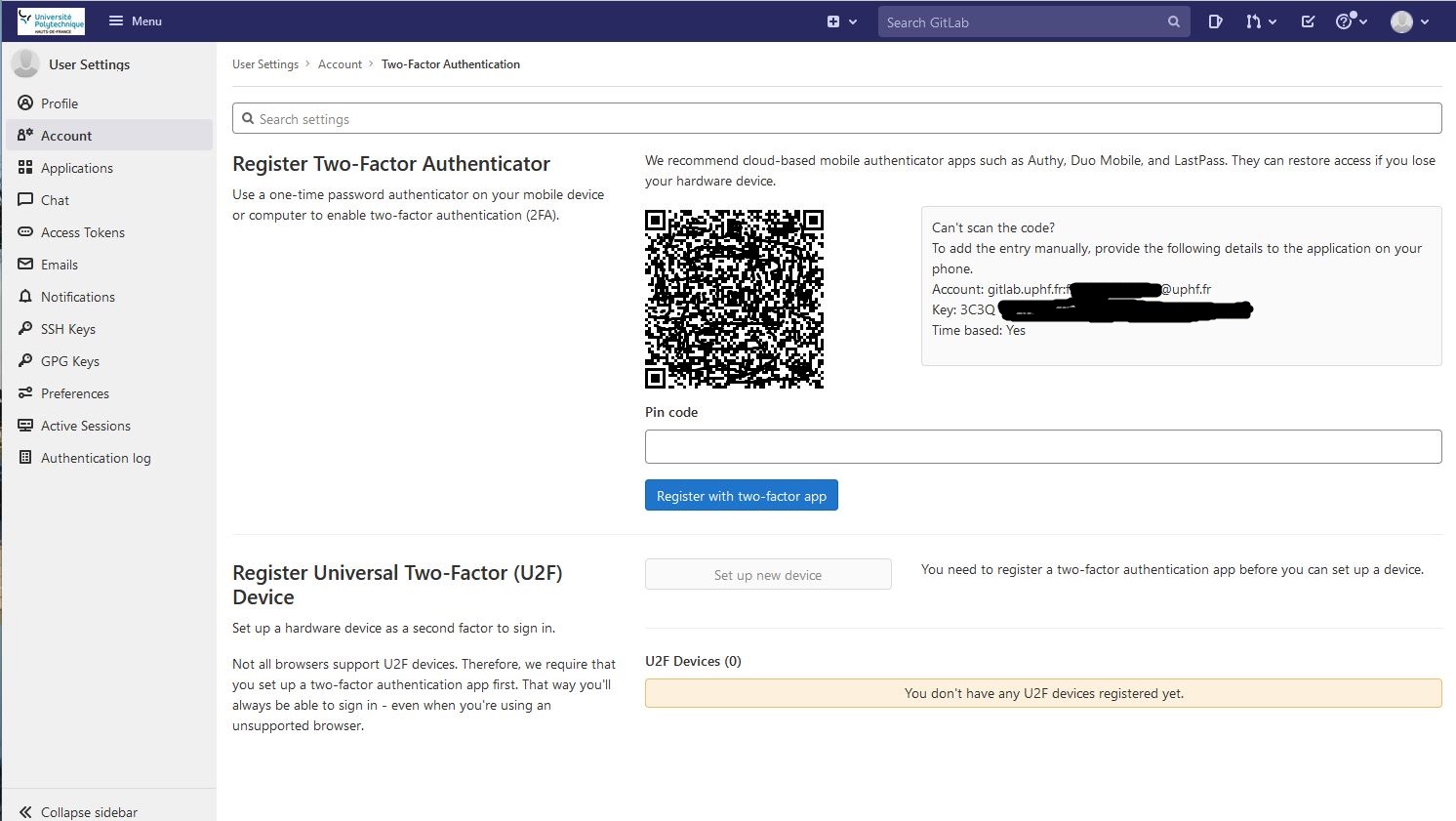The image size is (1456, 821).
Task: Click the SSH Keys key icon
Action: 25,328
